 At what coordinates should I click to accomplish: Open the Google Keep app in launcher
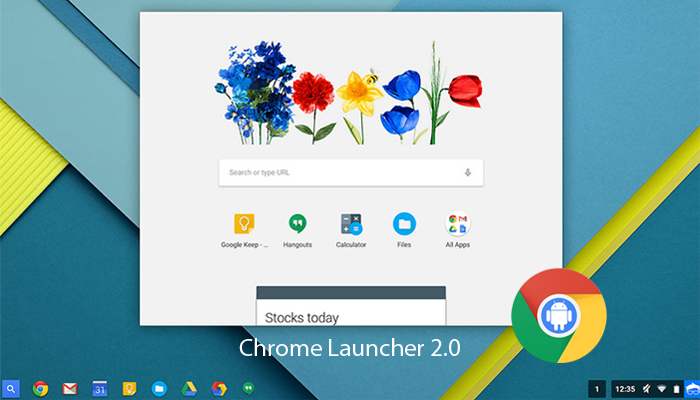click(x=242, y=224)
